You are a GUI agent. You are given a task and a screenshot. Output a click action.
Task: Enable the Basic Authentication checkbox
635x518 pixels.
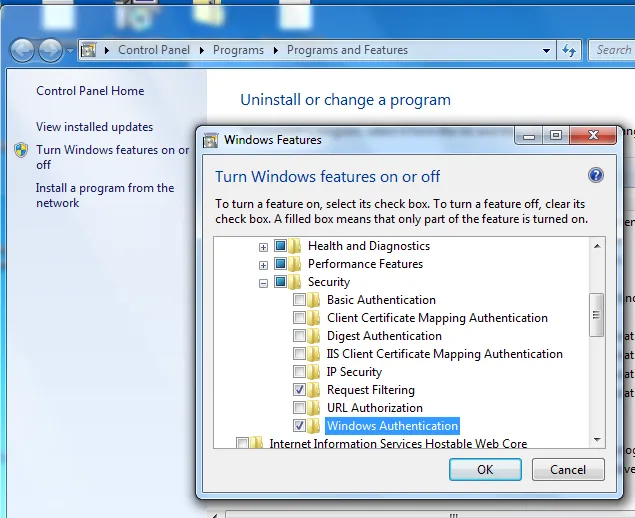(x=299, y=300)
